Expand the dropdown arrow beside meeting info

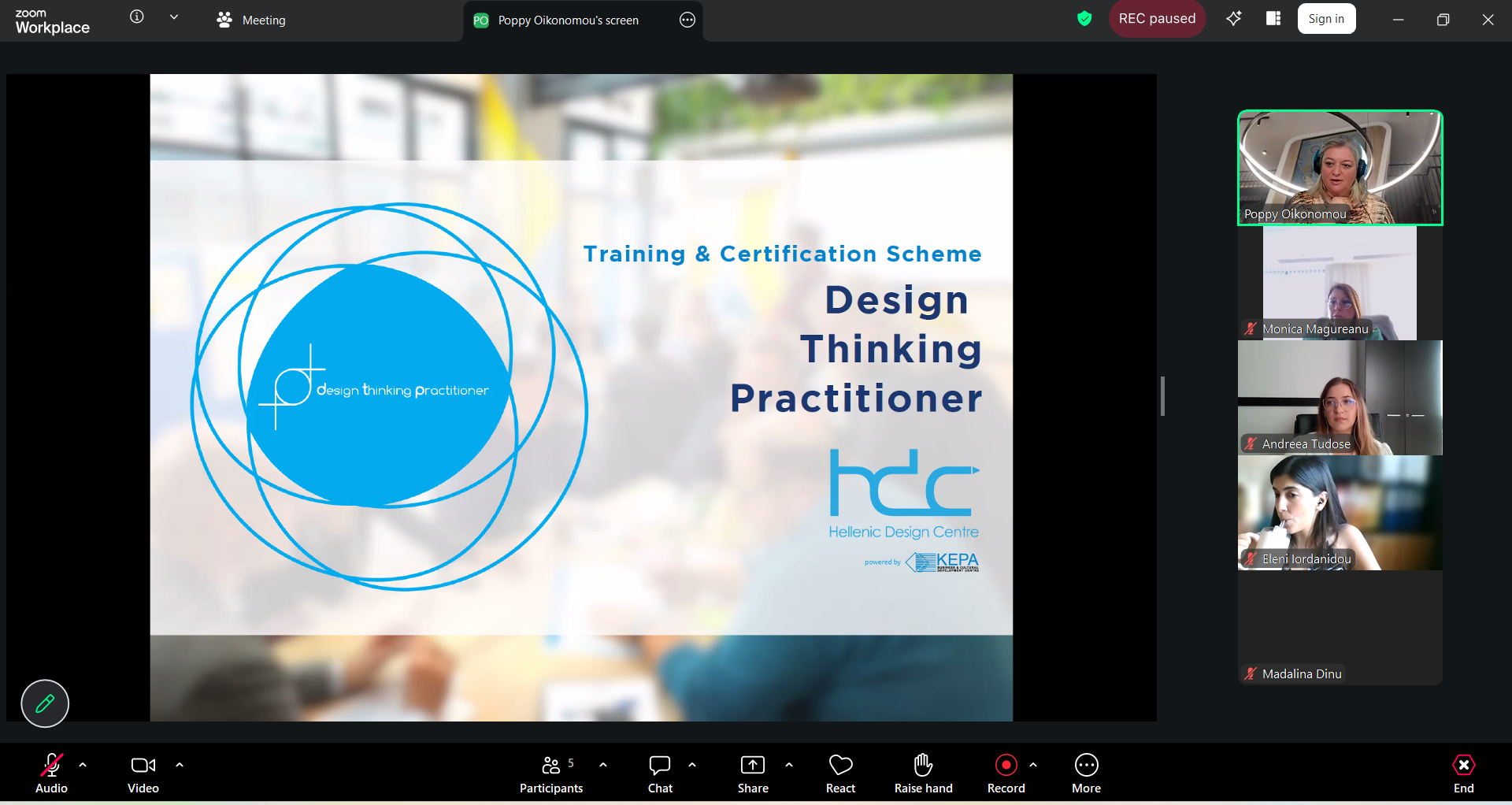174,17
